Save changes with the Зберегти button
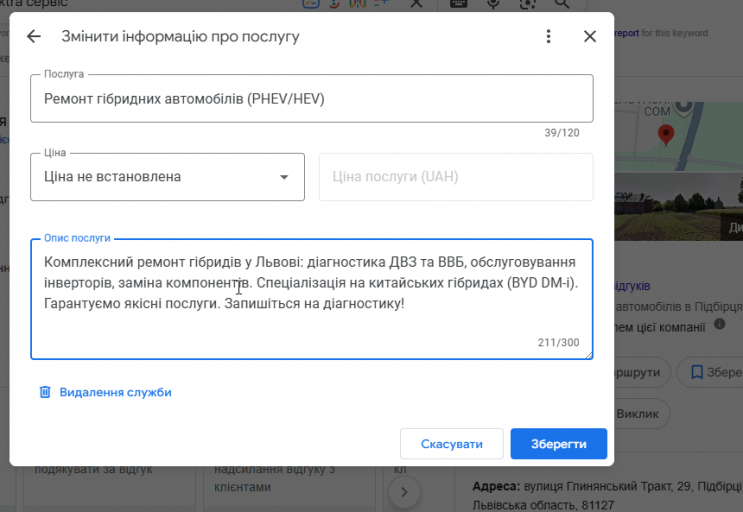This screenshot has width=743, height=512. pos(559,444)
